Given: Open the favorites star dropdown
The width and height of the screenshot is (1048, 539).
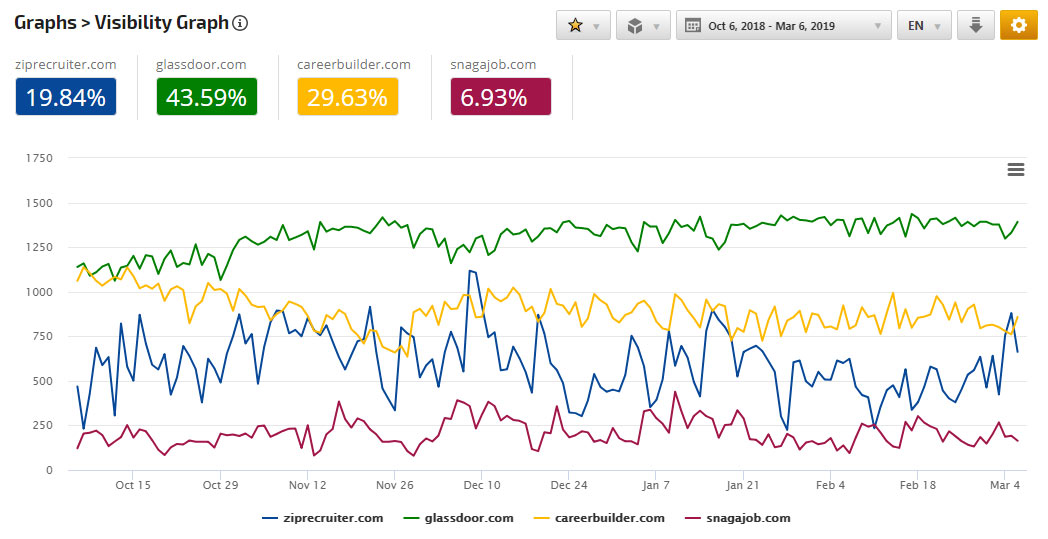Looking at the screenshot, I should [x=582, y=26].
